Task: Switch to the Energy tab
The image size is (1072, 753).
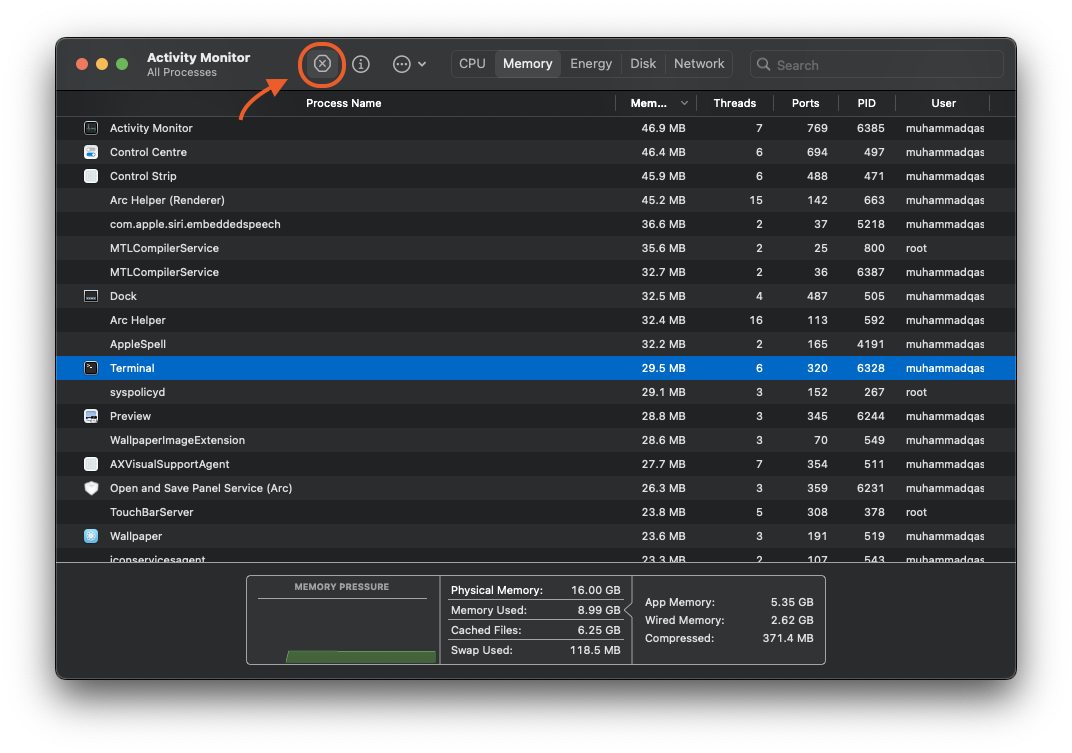Action: click(591, 64)
